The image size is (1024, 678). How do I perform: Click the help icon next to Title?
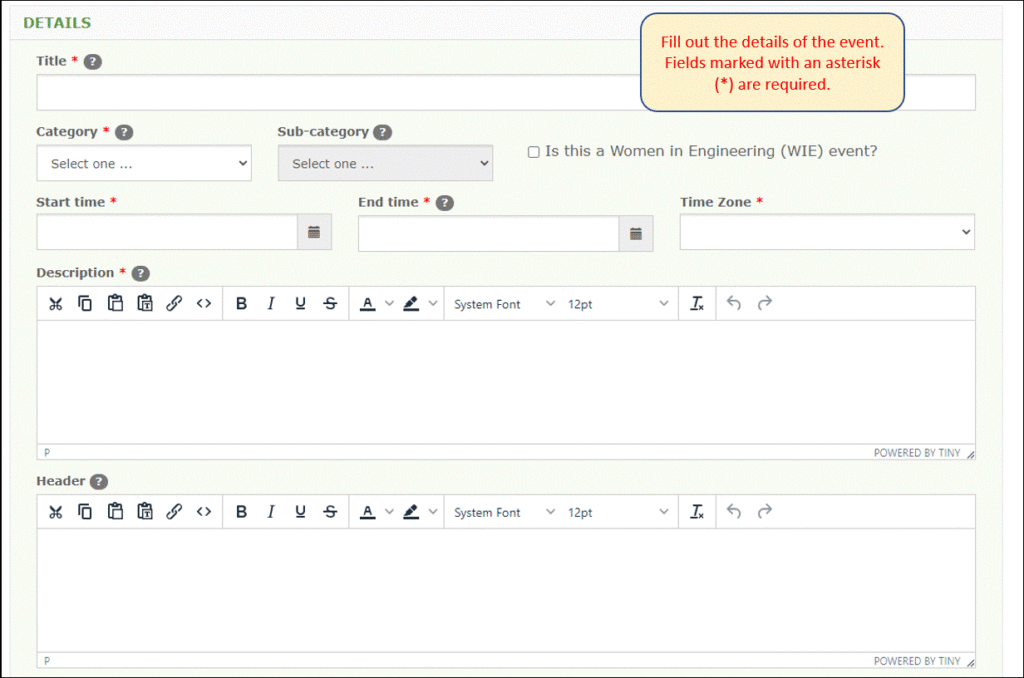click(92, 61)
